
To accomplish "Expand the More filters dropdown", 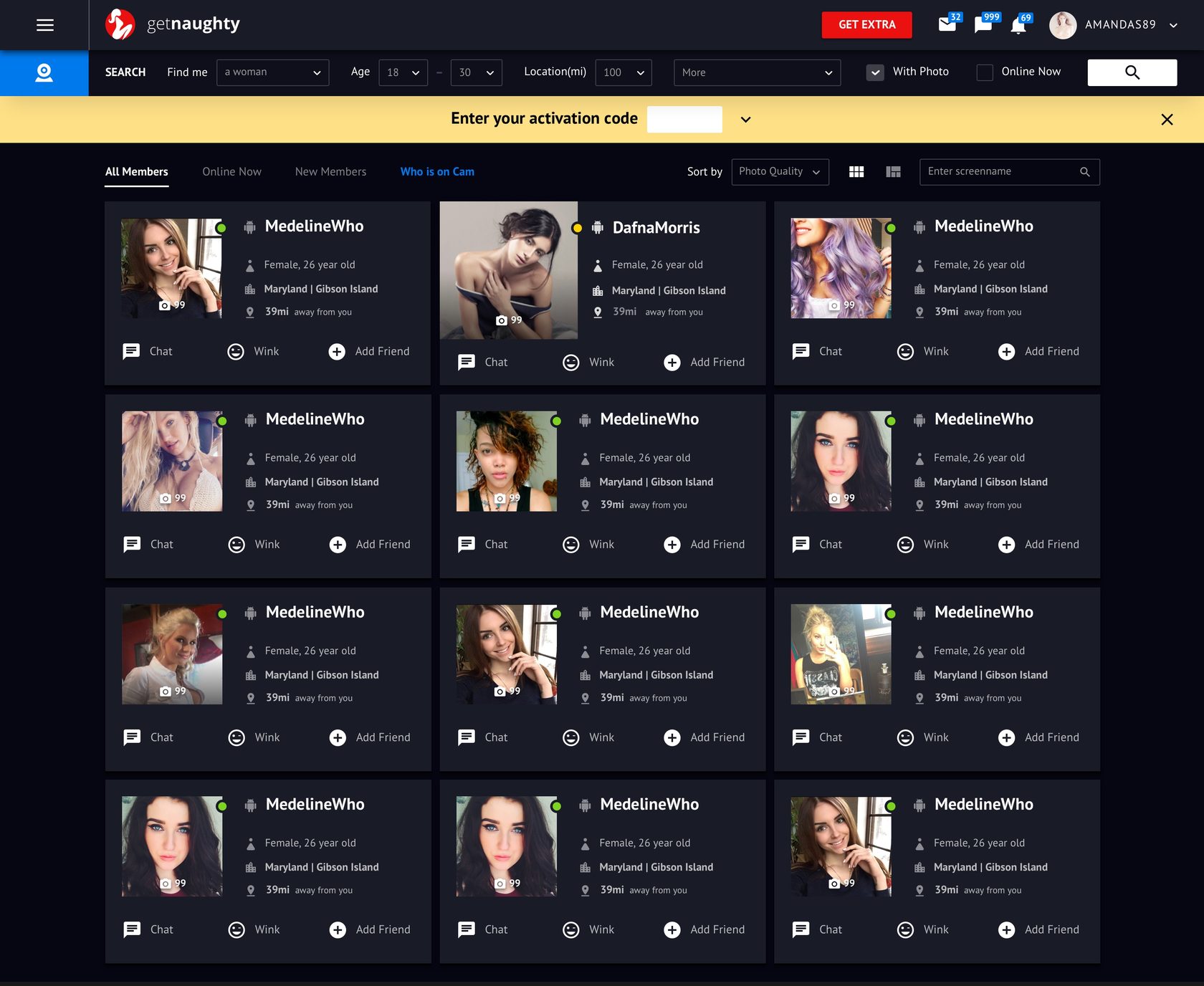I will (756, 72).
